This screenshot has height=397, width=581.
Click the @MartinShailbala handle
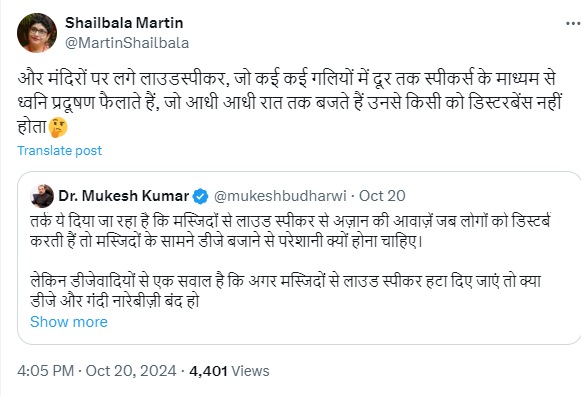[127, 43]
